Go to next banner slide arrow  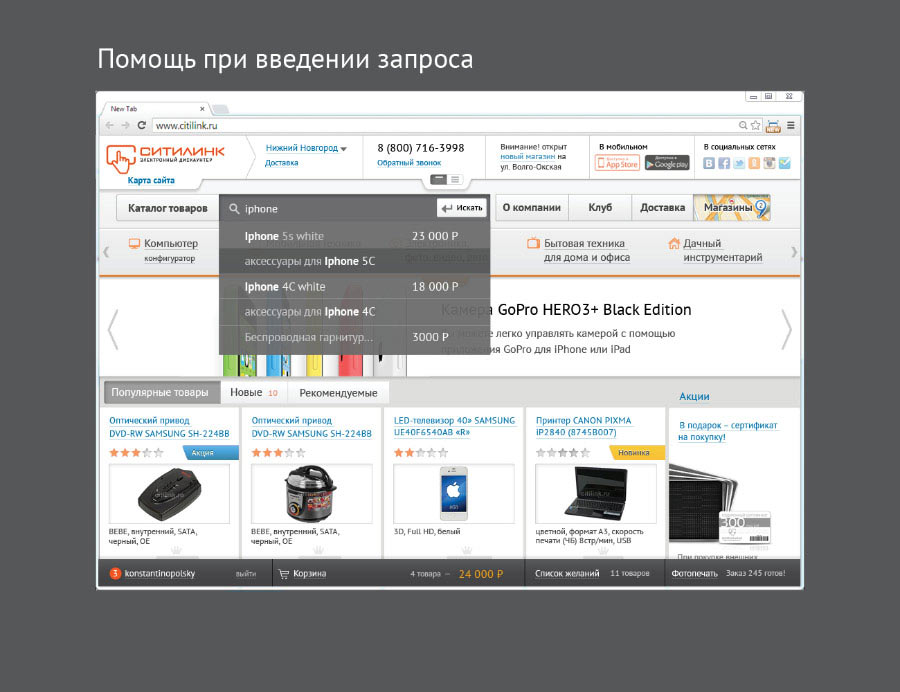pyautogui.click(x=786, y=329)
